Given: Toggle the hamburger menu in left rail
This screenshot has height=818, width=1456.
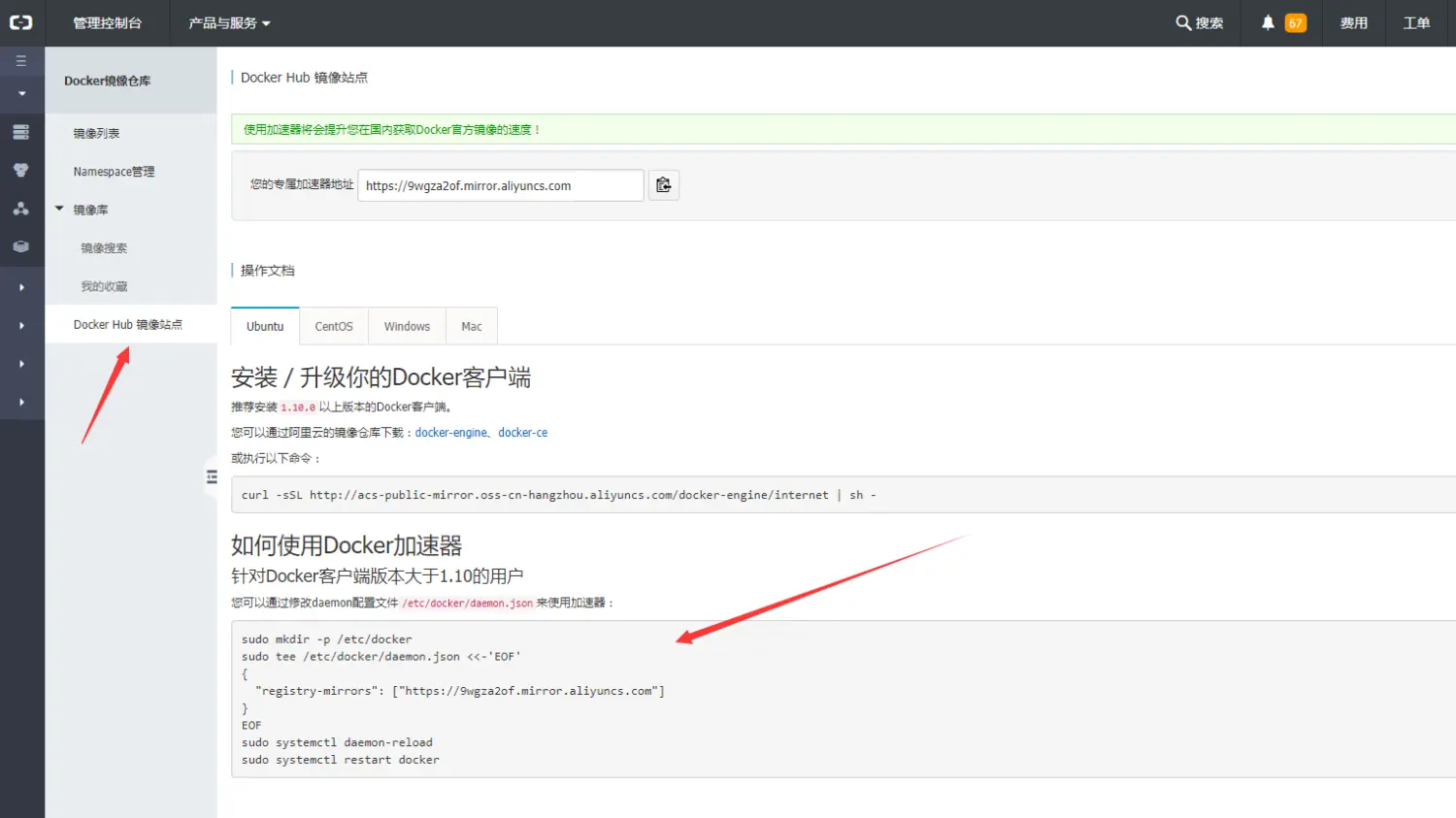Looking at the screenshot, I should pos(21,60).
